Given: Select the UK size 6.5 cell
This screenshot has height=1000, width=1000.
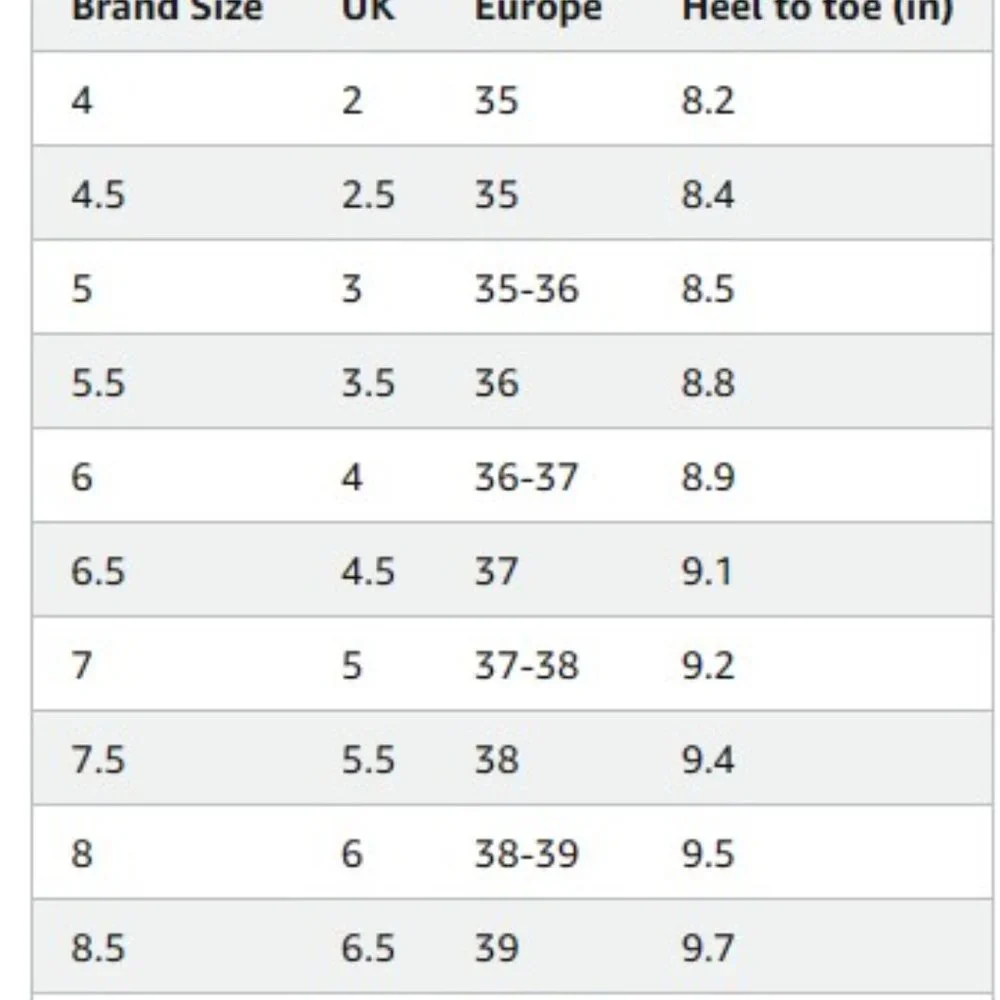Looking at the screenshot, I should 368,948.
